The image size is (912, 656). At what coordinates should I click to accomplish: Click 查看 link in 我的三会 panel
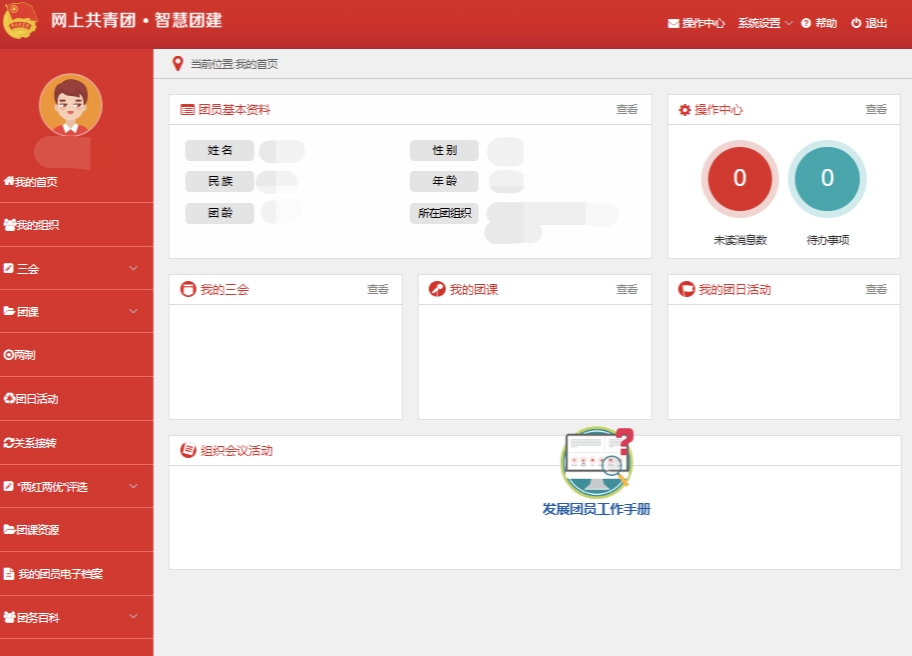[377, 289]
